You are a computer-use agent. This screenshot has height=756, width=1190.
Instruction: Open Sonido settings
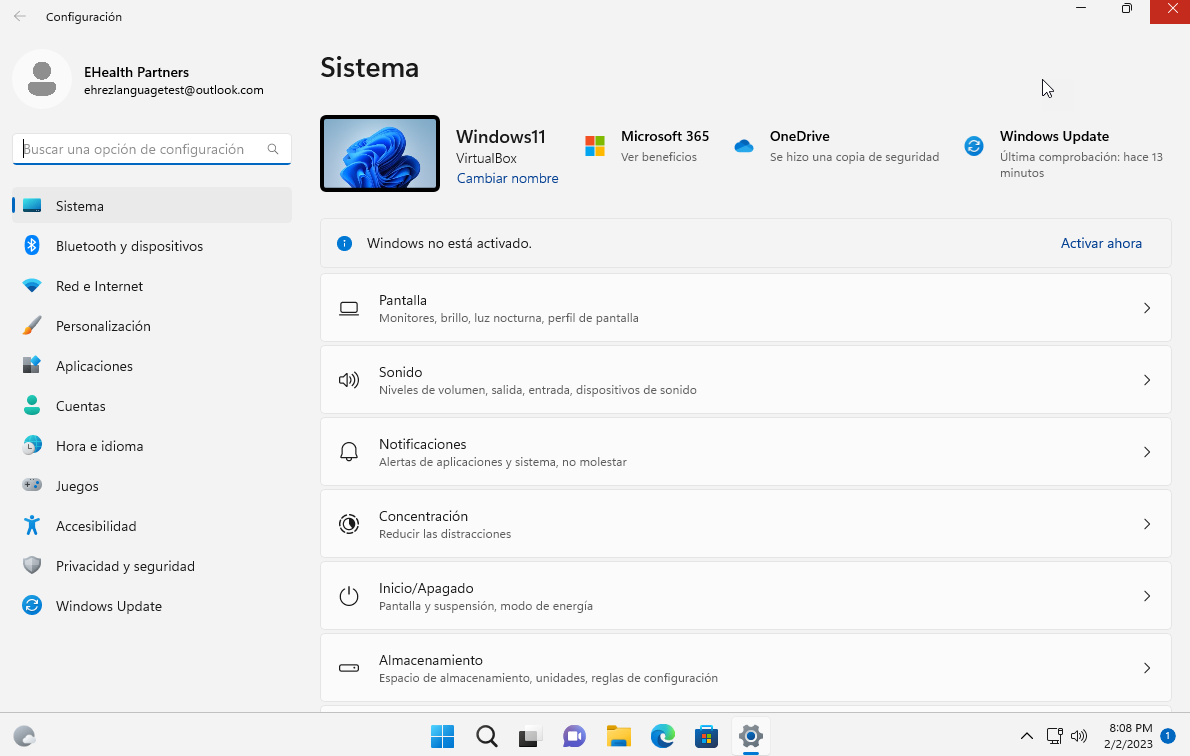[745, 380]
